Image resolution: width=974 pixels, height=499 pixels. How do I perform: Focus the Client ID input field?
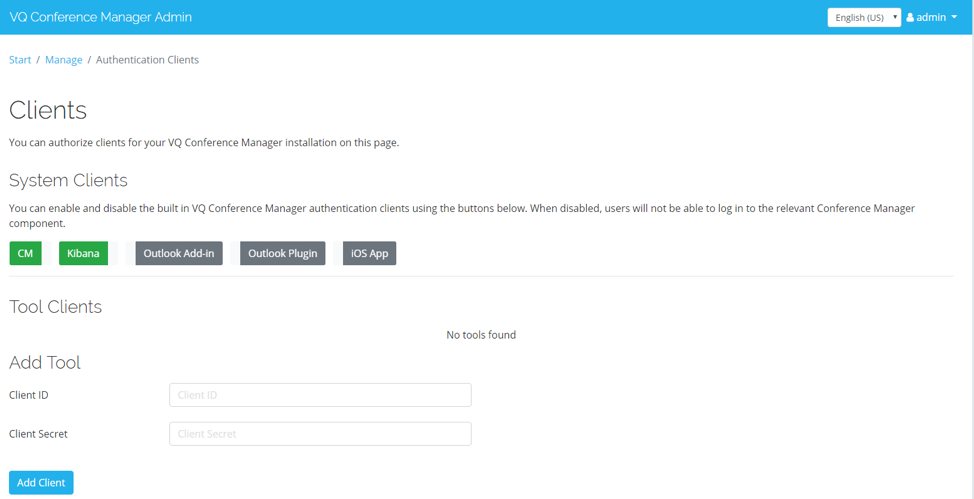pos(320,395)
